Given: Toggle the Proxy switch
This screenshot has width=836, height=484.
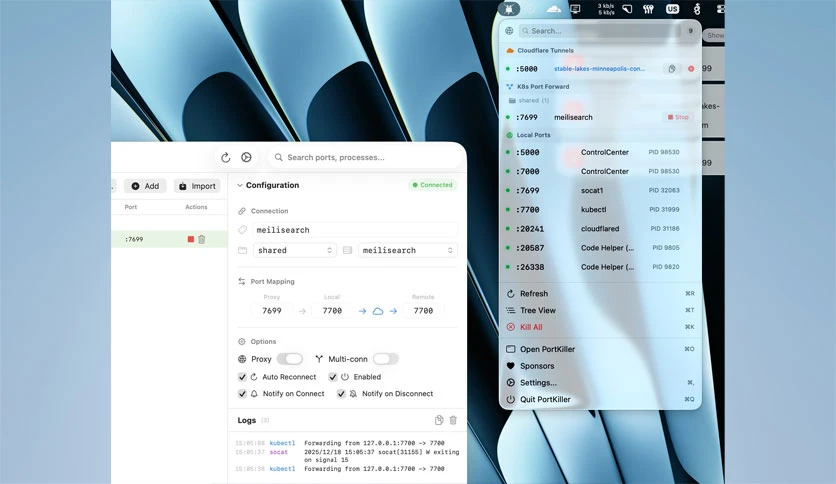Looking at the screenshot, I should point(290,359).
